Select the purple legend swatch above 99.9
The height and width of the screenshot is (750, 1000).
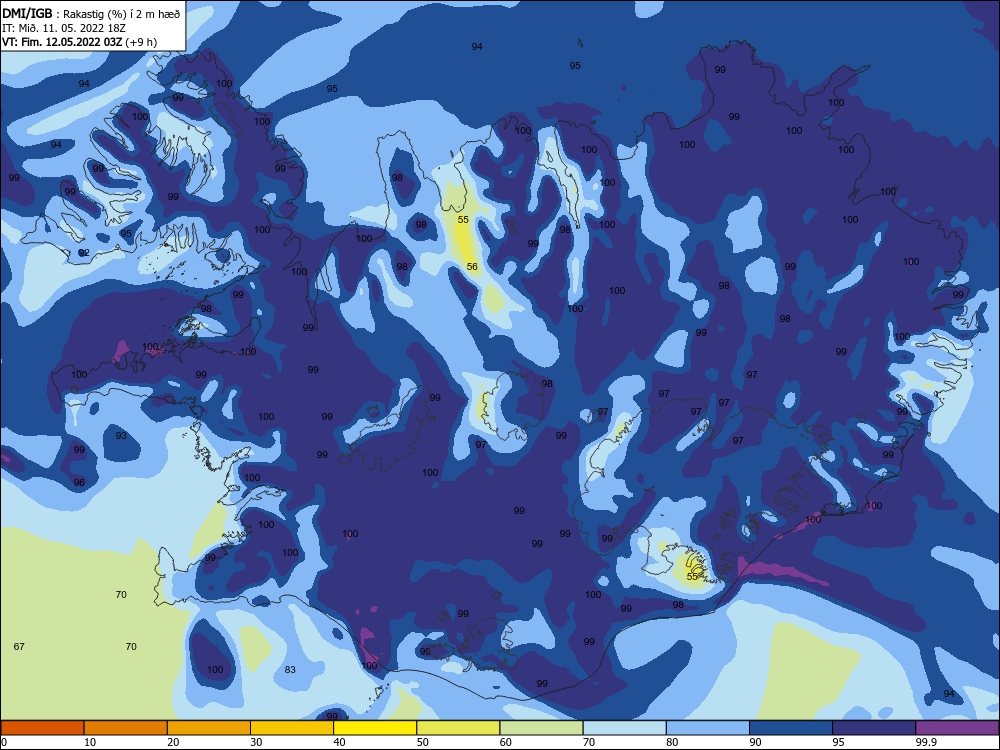pyautogui.click(x=957, y=728)
